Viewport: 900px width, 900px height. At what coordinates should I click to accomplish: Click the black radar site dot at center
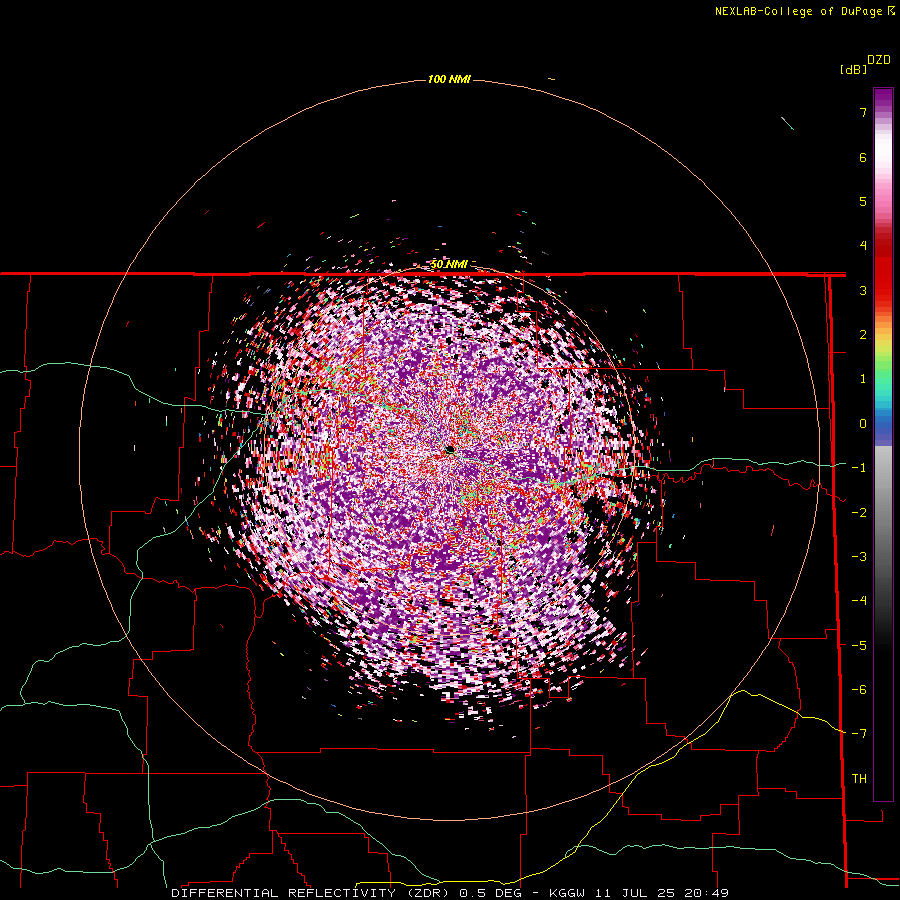451,449
